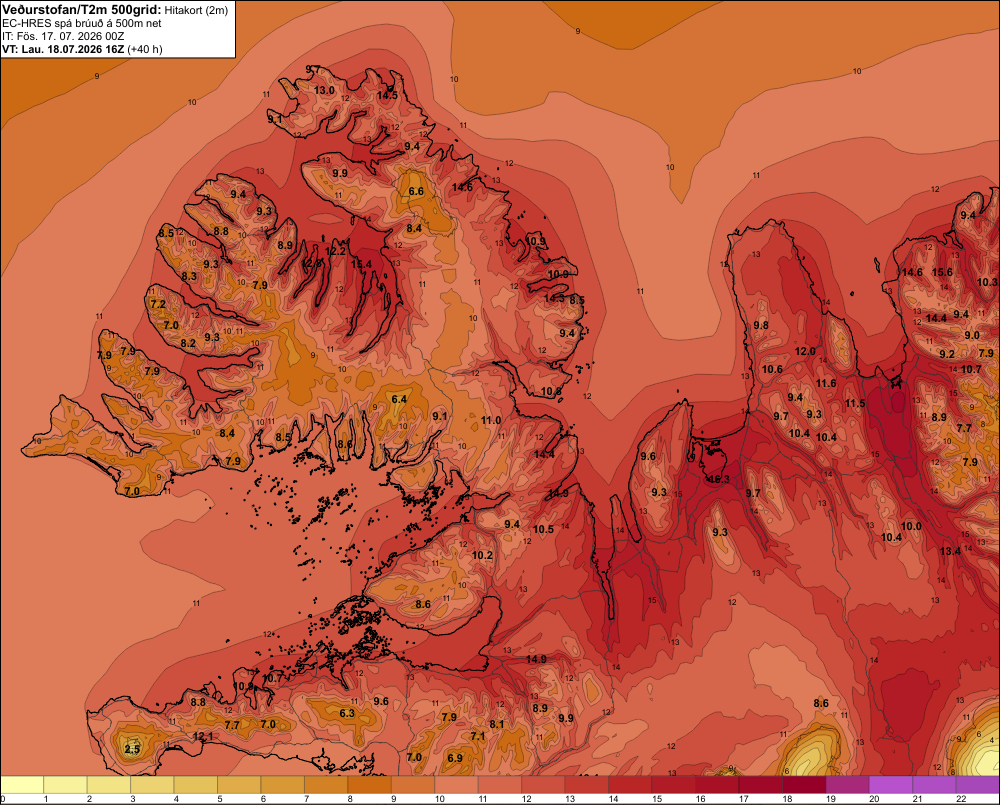Click the '15.6' temperature label
The width and height of the screenshot is (1000, 805).
tap(943, 272)
